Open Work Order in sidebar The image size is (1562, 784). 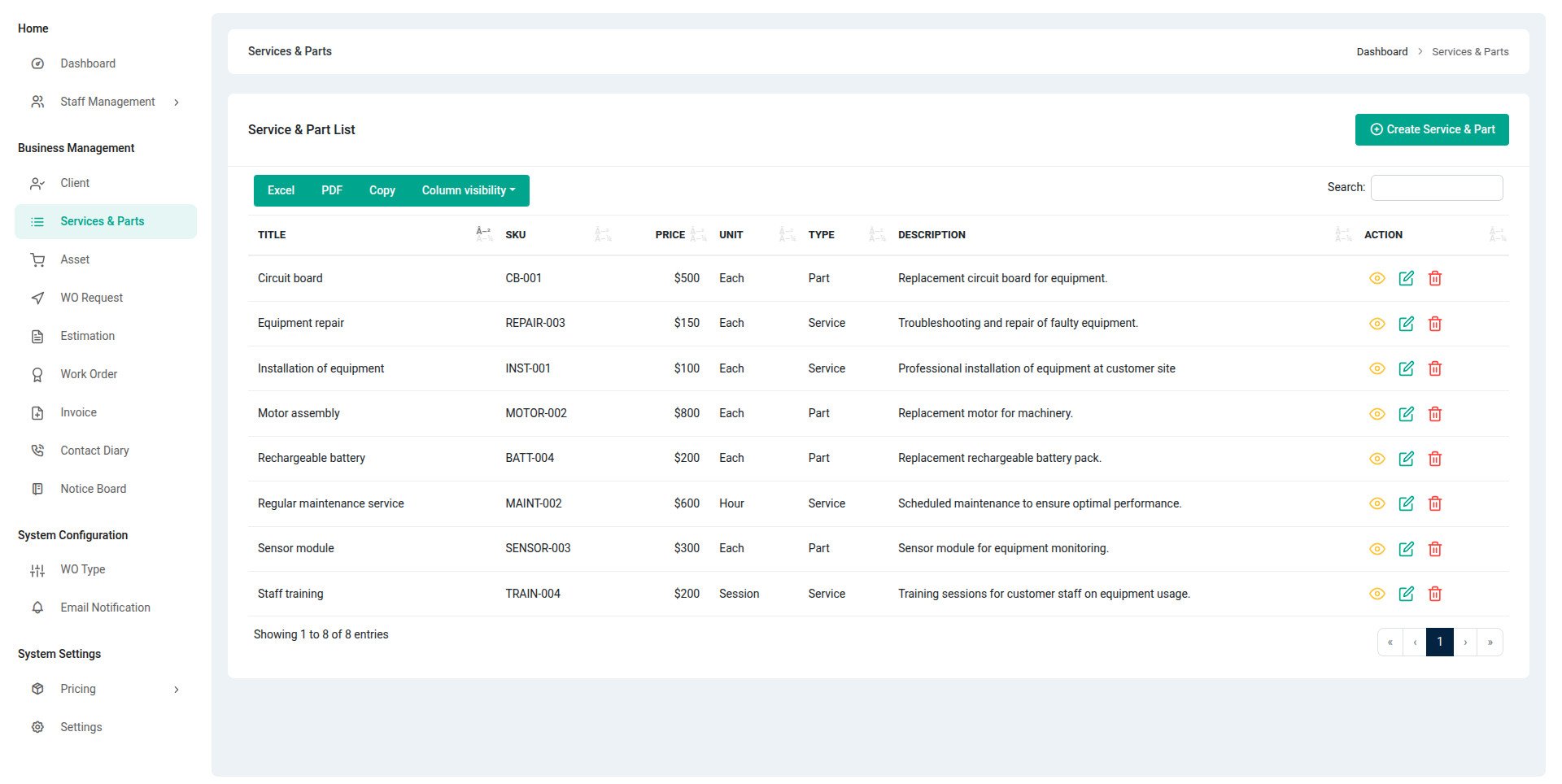(106, 374)
